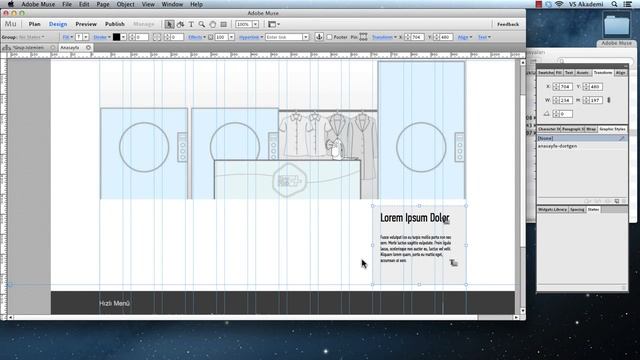This screenshot has width=640, height=360.
Task: Click the Wi-Fi status icon
Action: point(559,4)
